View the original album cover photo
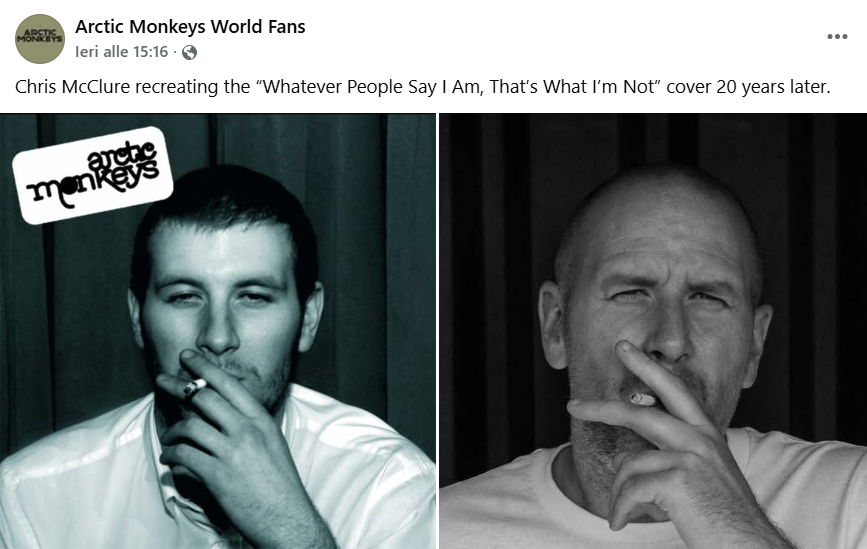 click(218, 331)
